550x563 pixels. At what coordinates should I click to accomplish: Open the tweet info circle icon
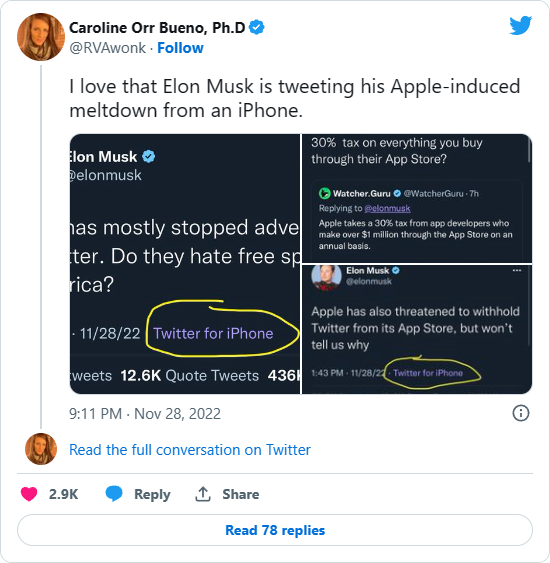coord(521,413)
